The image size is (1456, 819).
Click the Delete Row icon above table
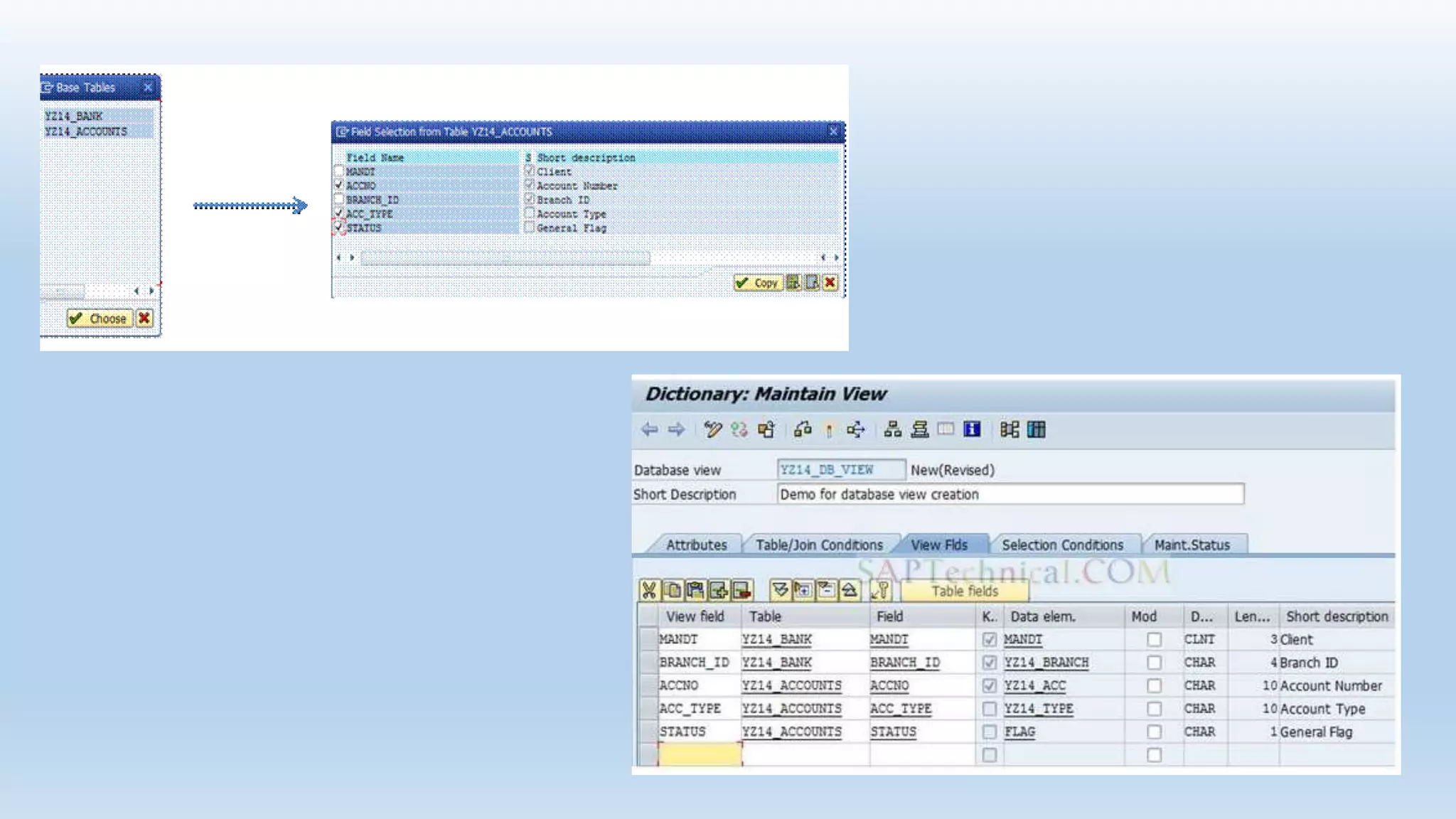coord(742,590)
